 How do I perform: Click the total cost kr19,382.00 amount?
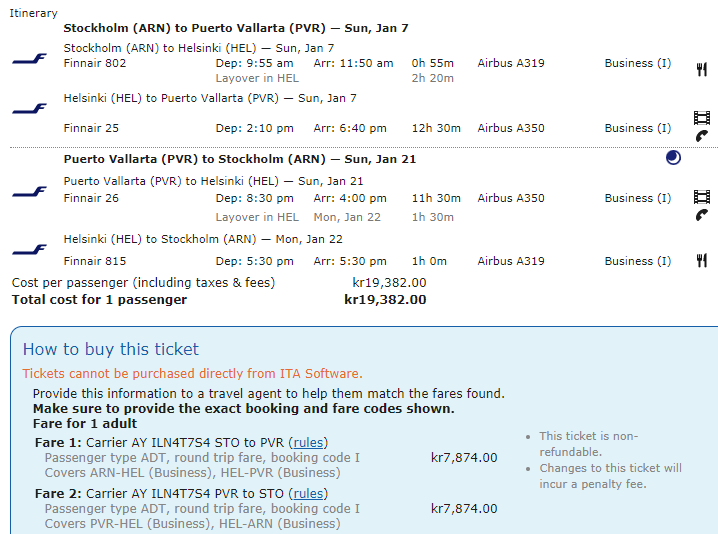tap(385, 299)
